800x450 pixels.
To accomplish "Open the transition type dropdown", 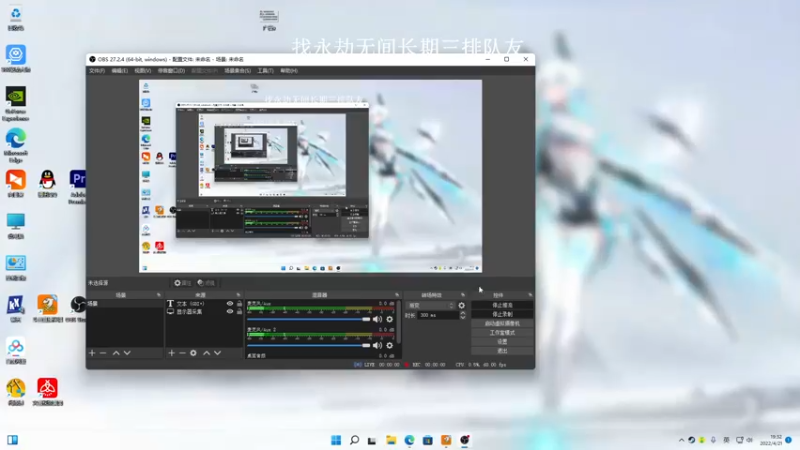I will pos(431,306).
